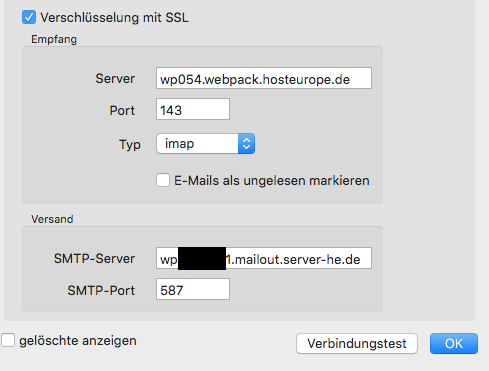Run the Verbindungstest button
Viewport: 489px width, 371px height.
click(x=357, y=343)
